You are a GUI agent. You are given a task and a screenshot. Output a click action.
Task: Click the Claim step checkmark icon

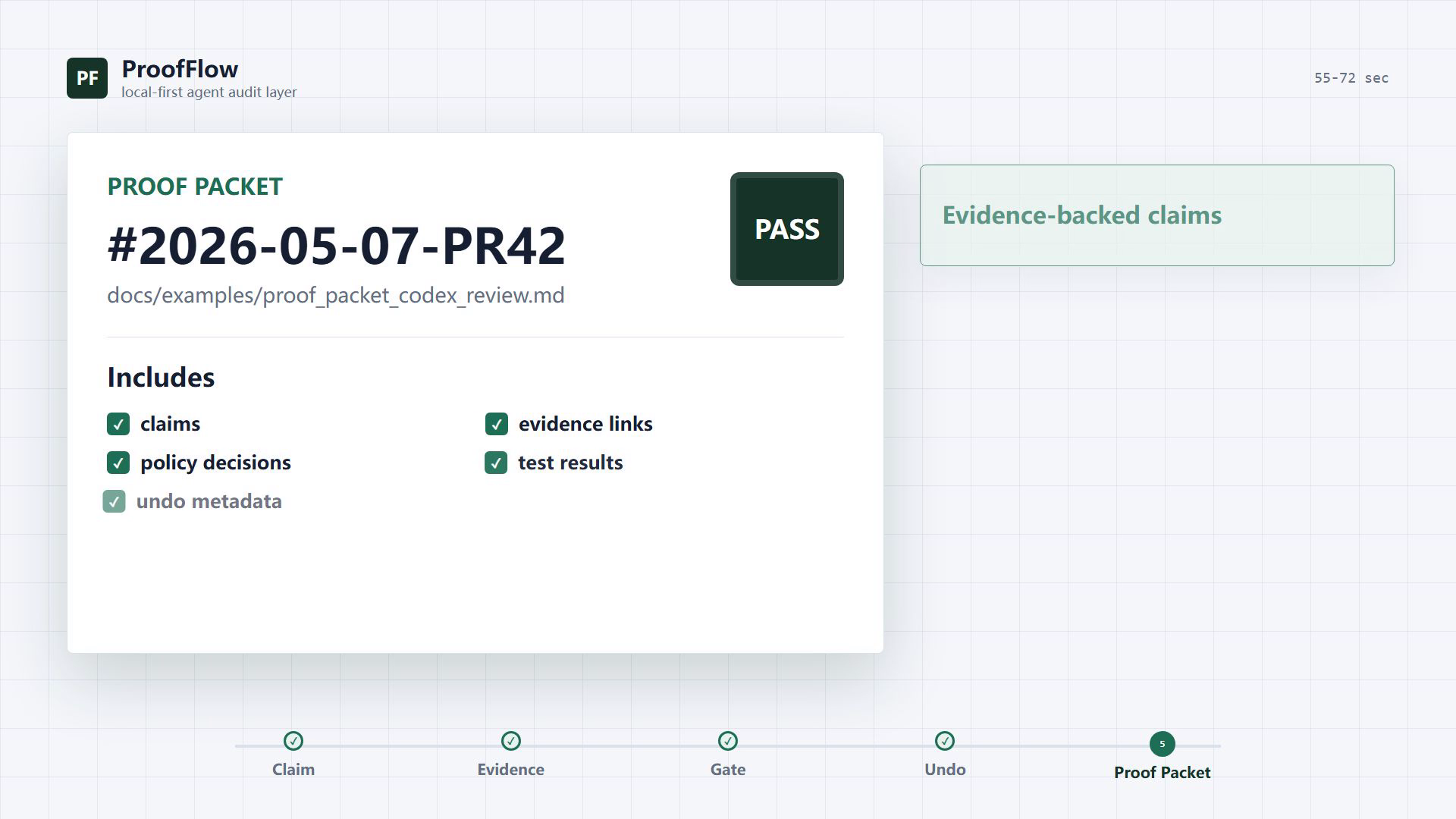[x=293, y=741]
